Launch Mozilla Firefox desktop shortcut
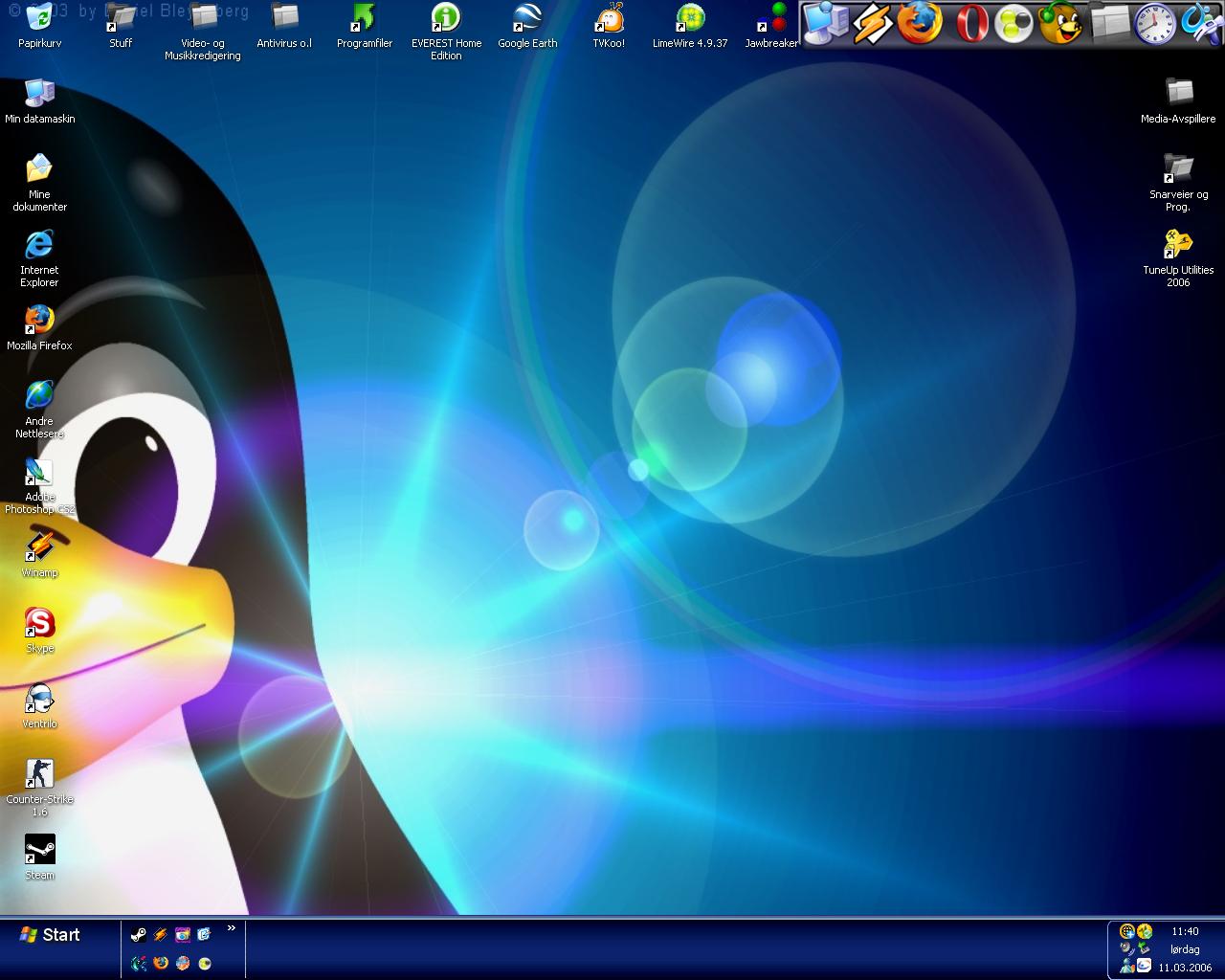This screenshot has width=1225, height=980. click(39, 327)
